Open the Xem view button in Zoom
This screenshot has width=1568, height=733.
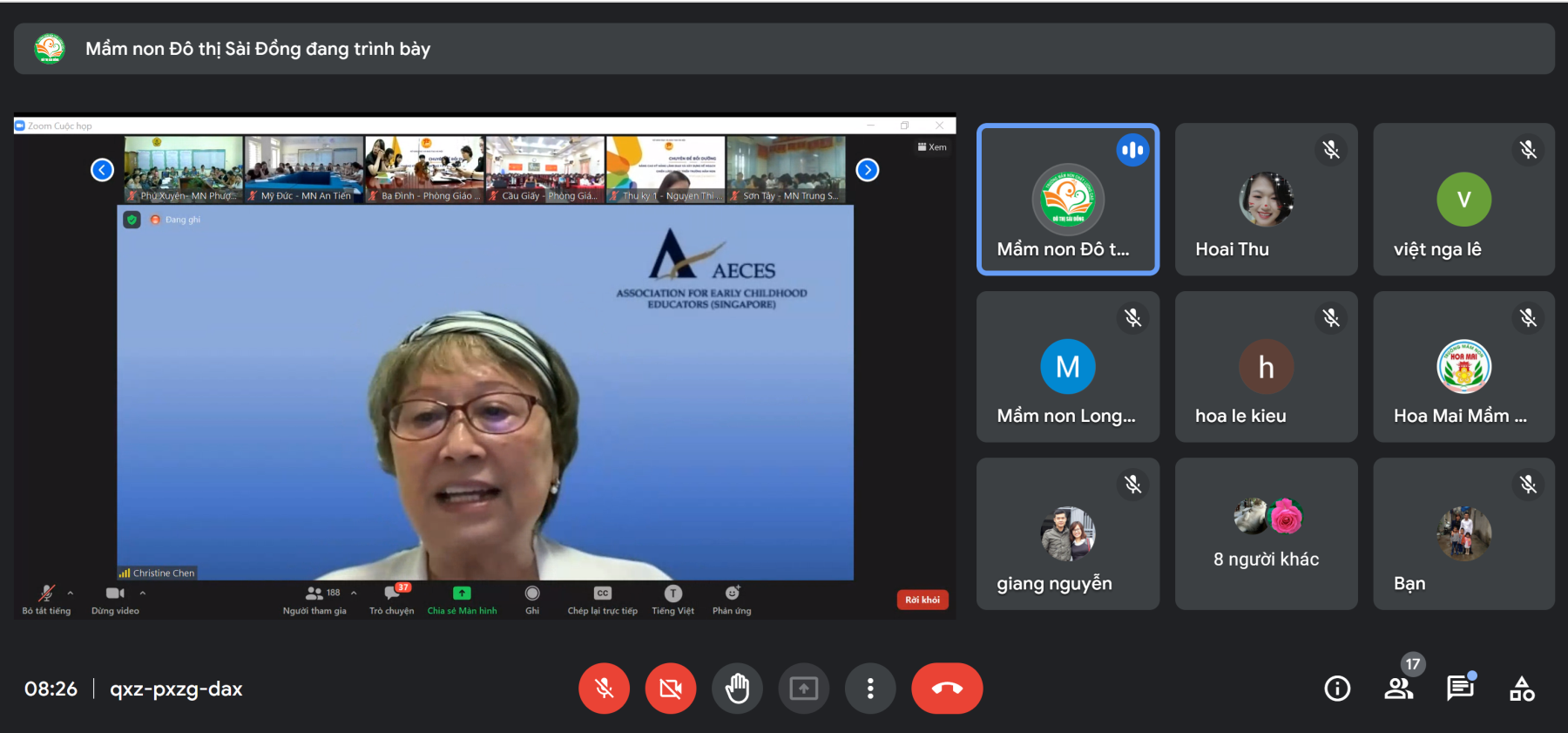(932, 147)
